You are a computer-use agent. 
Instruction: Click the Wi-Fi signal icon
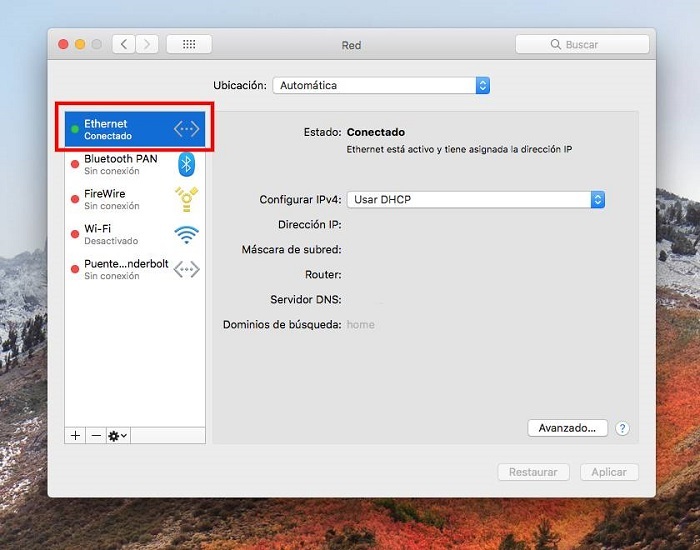pyautogui.click(x=186, y=234)
